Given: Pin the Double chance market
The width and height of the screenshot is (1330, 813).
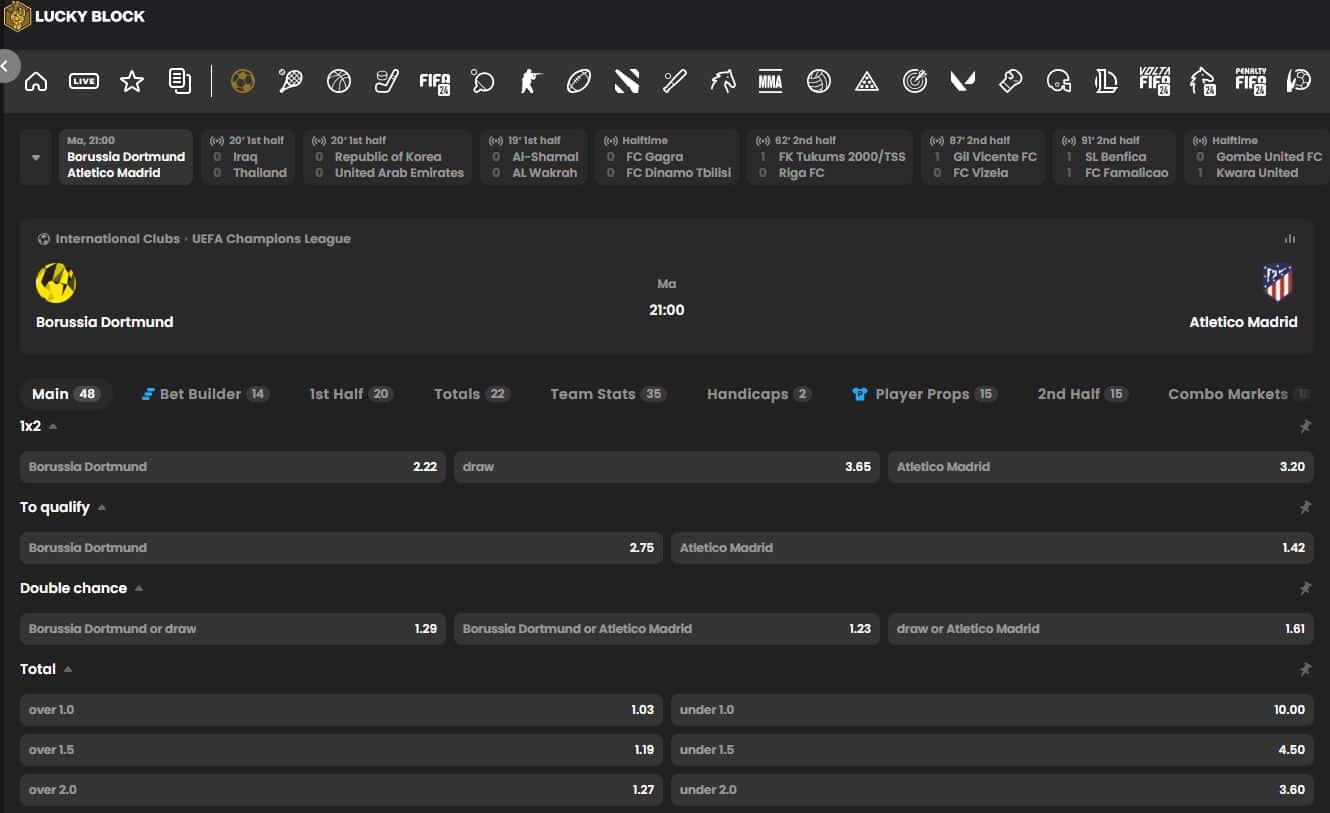Looking at the screenshot, I should 1305,589.
